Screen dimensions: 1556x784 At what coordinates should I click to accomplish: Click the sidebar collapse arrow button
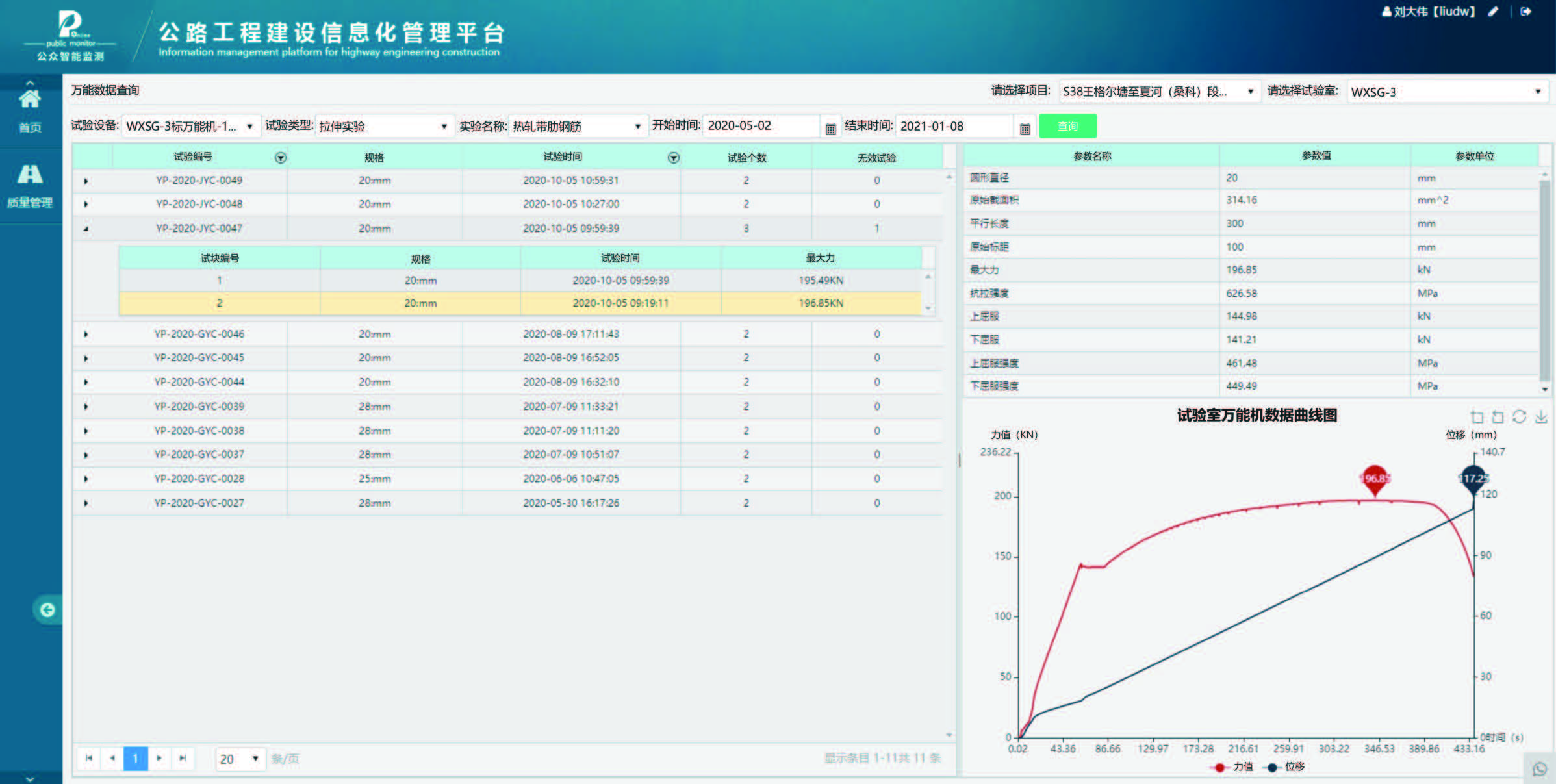click(47, 609)
